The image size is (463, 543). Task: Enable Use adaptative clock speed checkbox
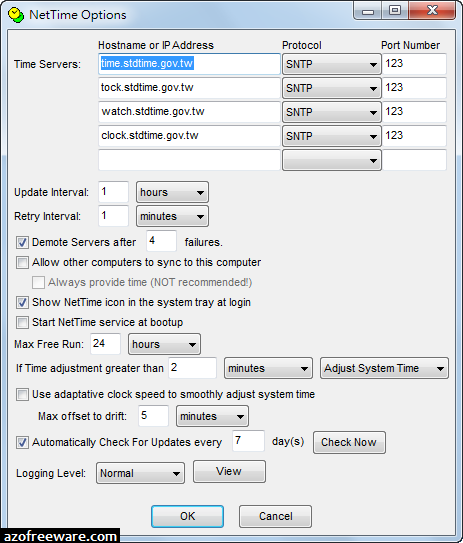[23, 394]
